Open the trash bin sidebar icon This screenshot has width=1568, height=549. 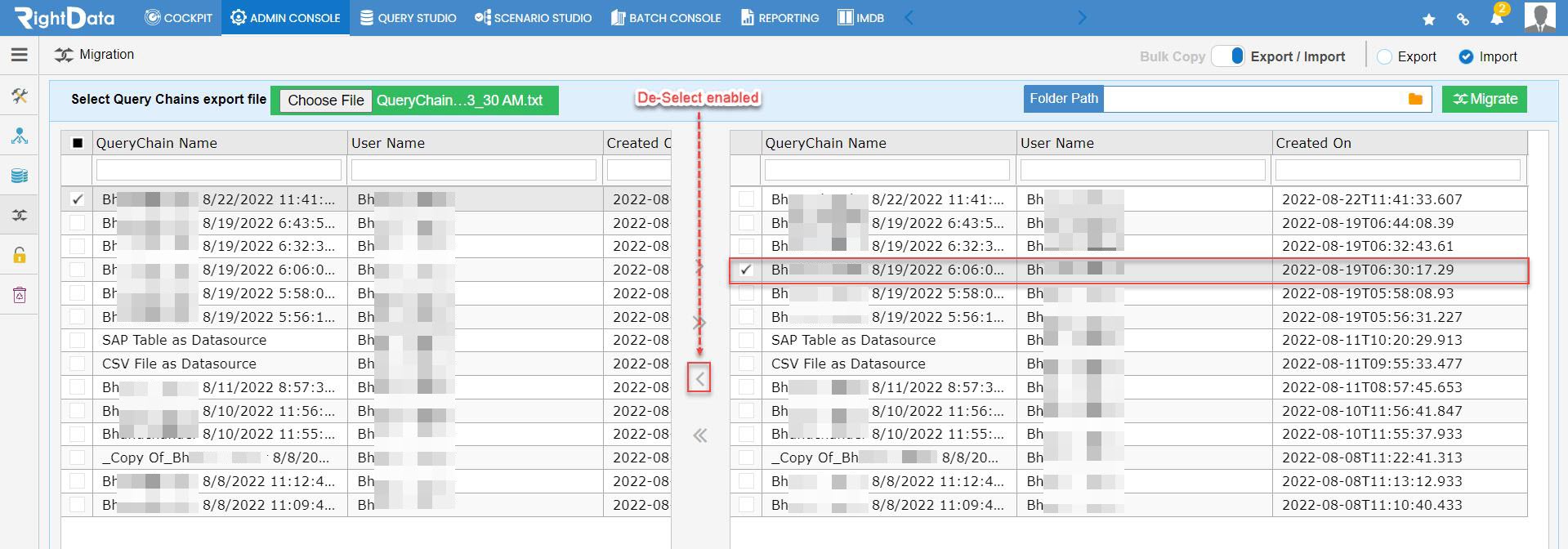tap(20, 295)
